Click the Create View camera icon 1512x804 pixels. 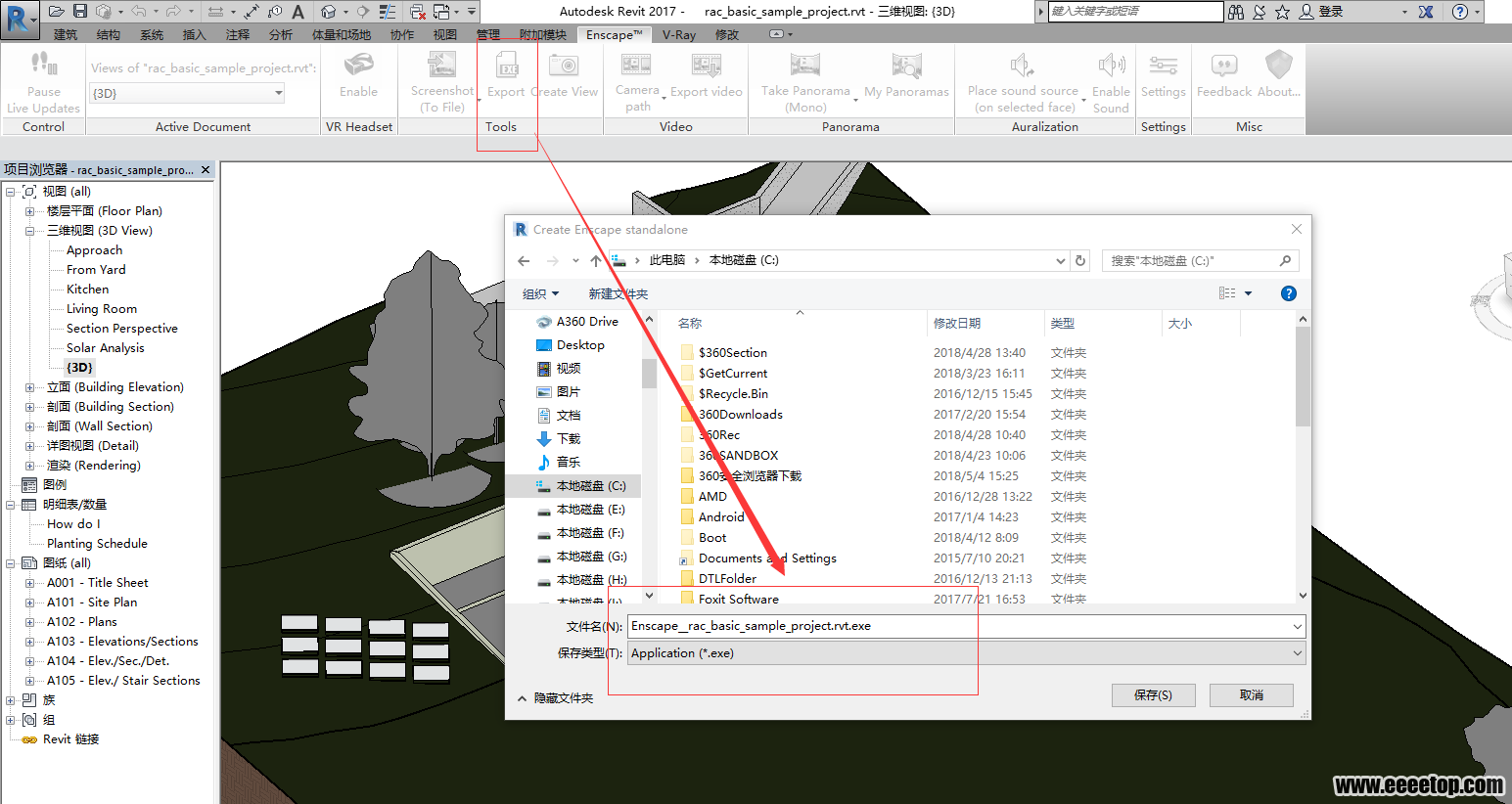tap(564, 67)
